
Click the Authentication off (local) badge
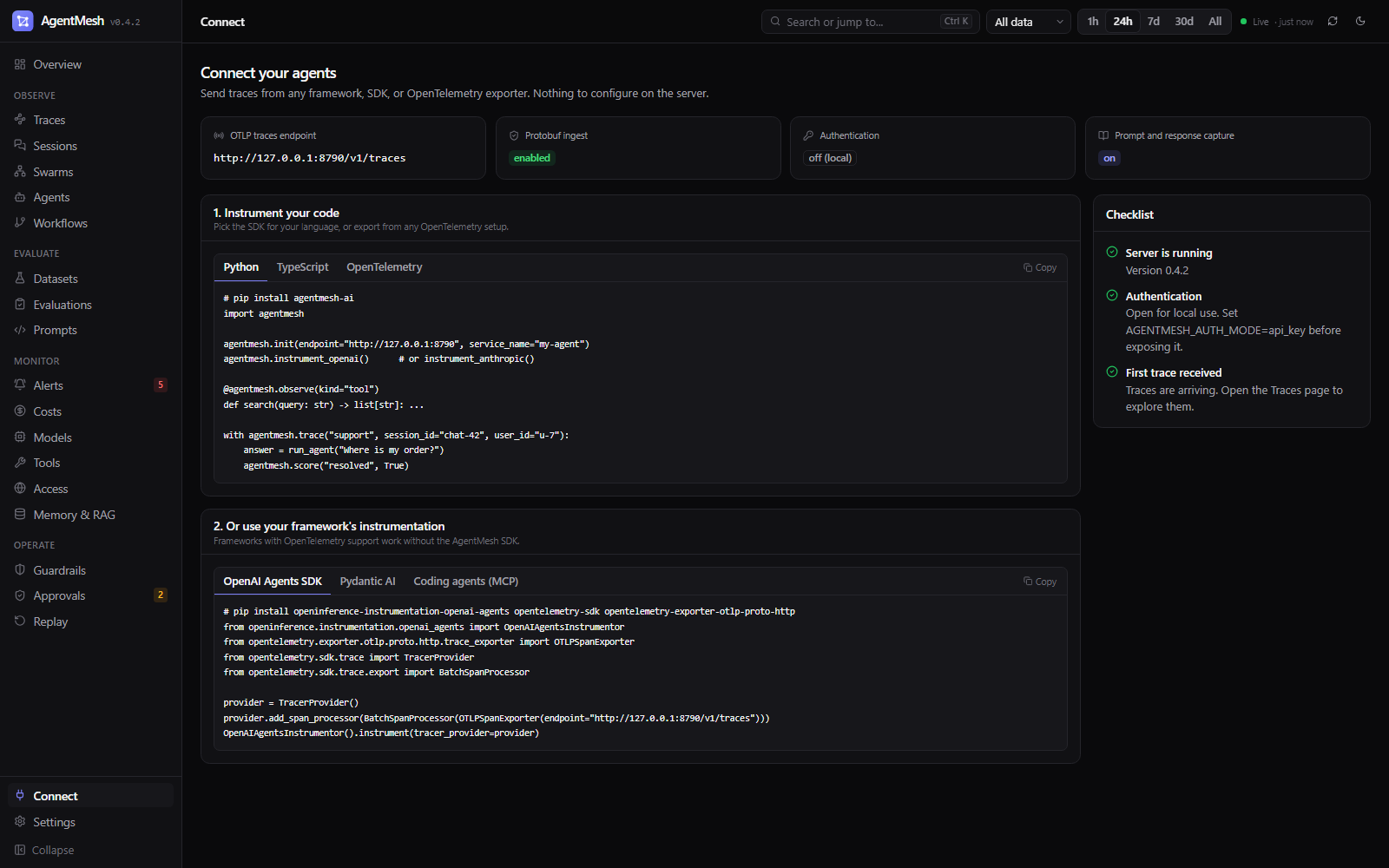click(x=830, y=158)
